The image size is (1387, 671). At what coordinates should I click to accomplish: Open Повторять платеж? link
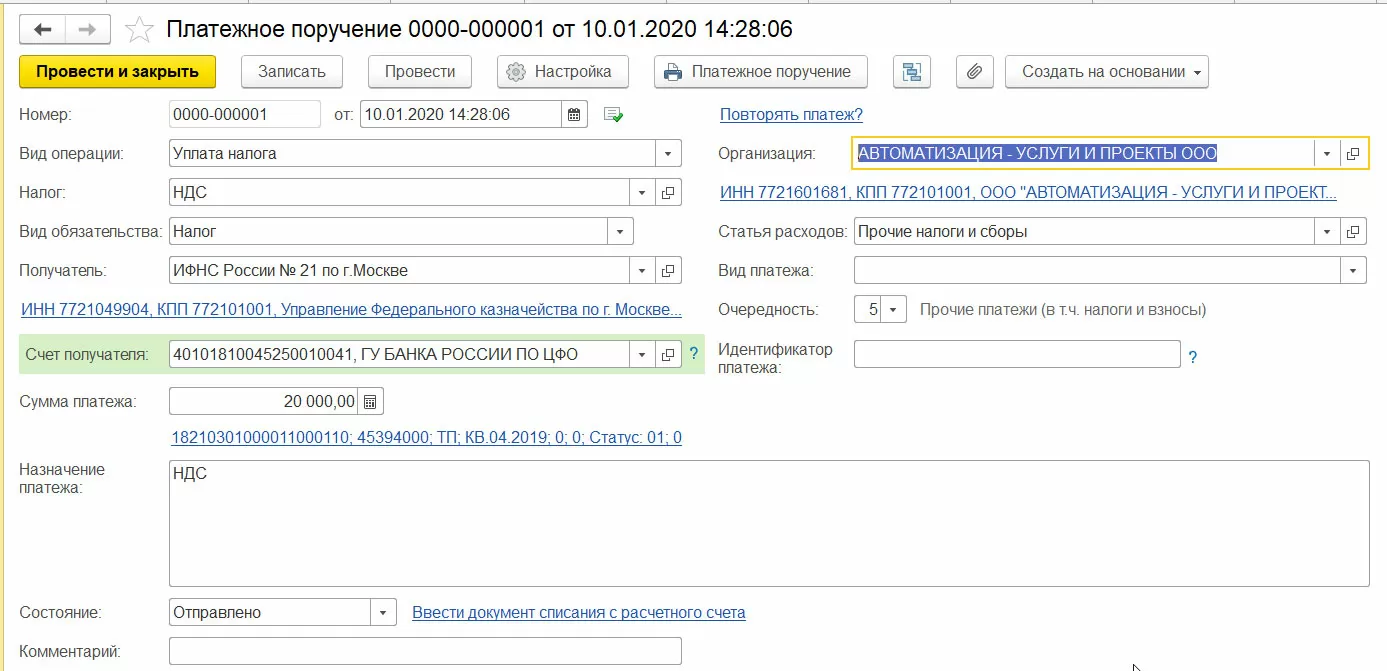click(791, 115)
